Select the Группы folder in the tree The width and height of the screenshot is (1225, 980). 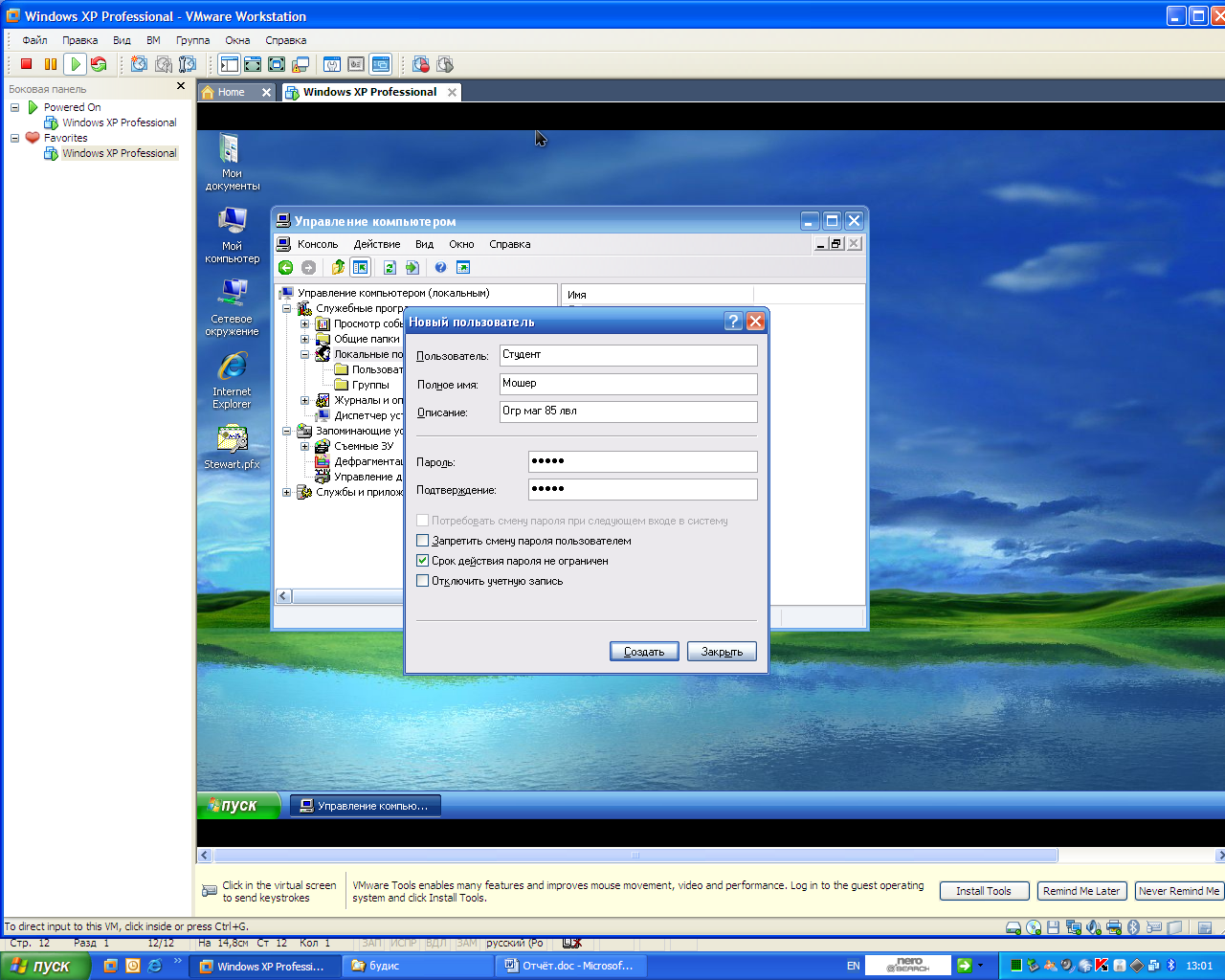pos(370,385)
